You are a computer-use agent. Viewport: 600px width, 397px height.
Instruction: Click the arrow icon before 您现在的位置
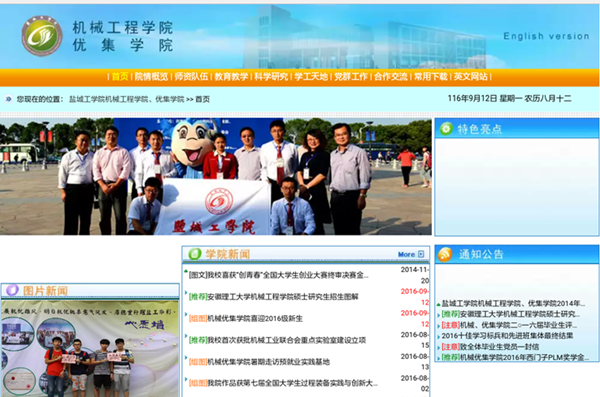click(8, 99)
